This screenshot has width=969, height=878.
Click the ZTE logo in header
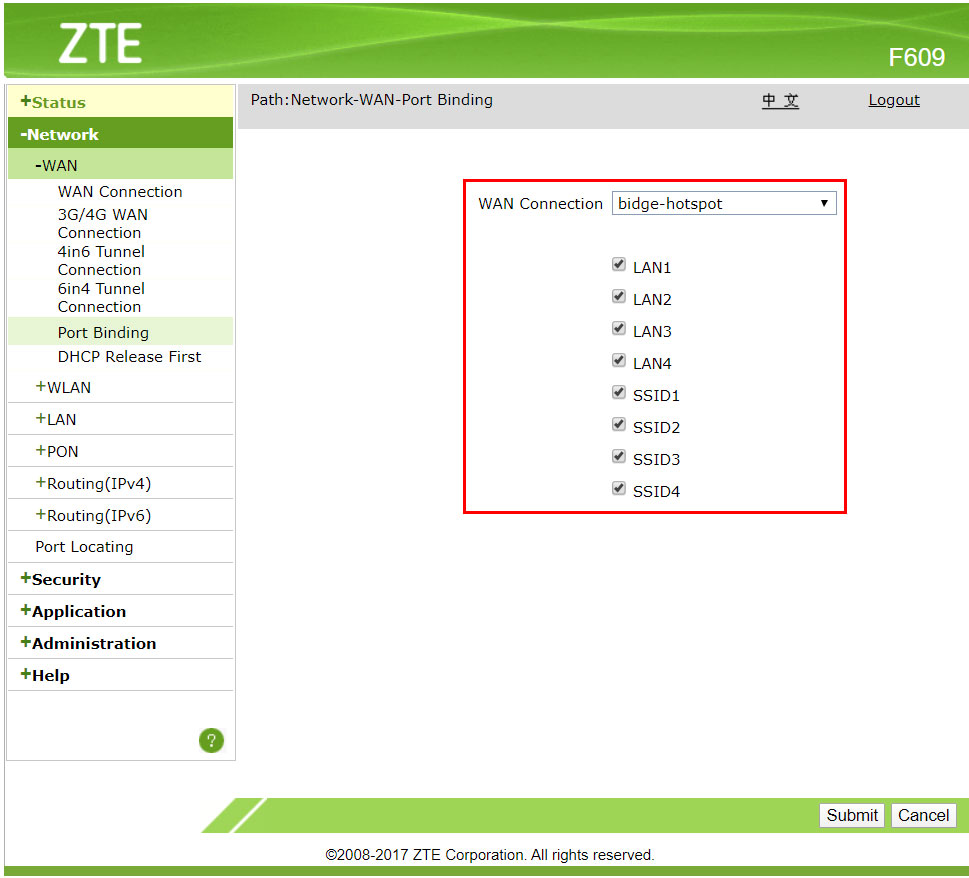coord(100,44)
